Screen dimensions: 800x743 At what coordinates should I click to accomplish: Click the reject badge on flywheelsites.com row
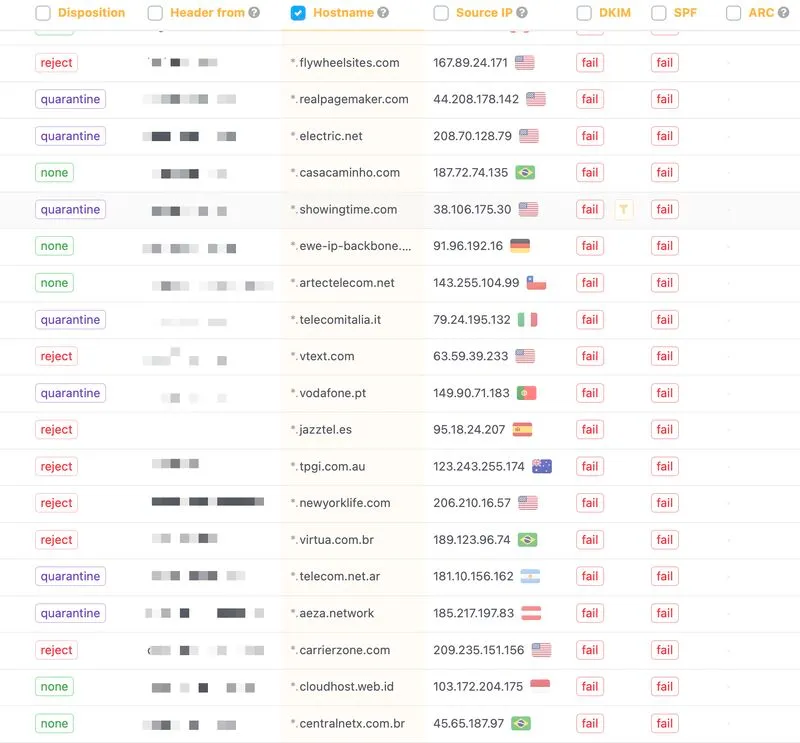56,62
